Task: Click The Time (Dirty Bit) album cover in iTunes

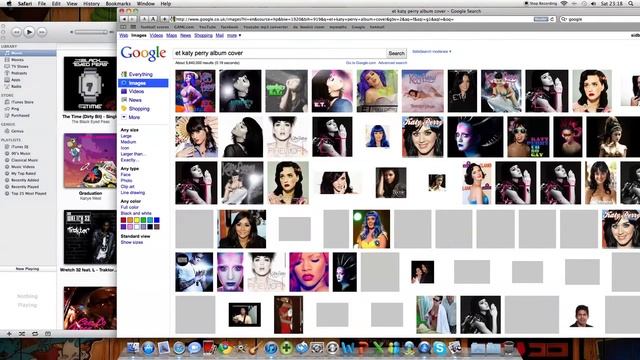Action: click(x=90, y=84)
